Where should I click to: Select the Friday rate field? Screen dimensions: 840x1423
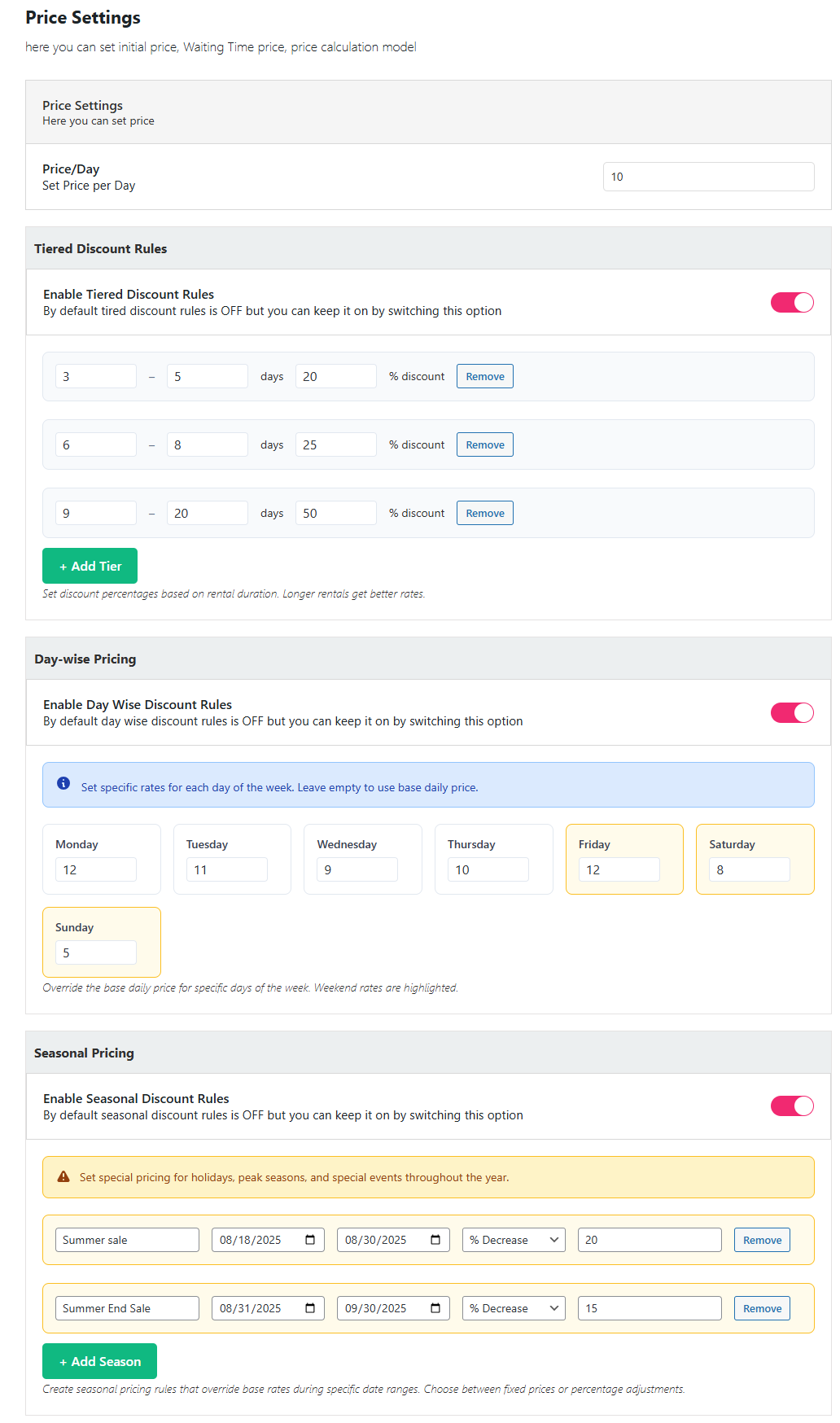pyautogui.click(x=619, y=869)
